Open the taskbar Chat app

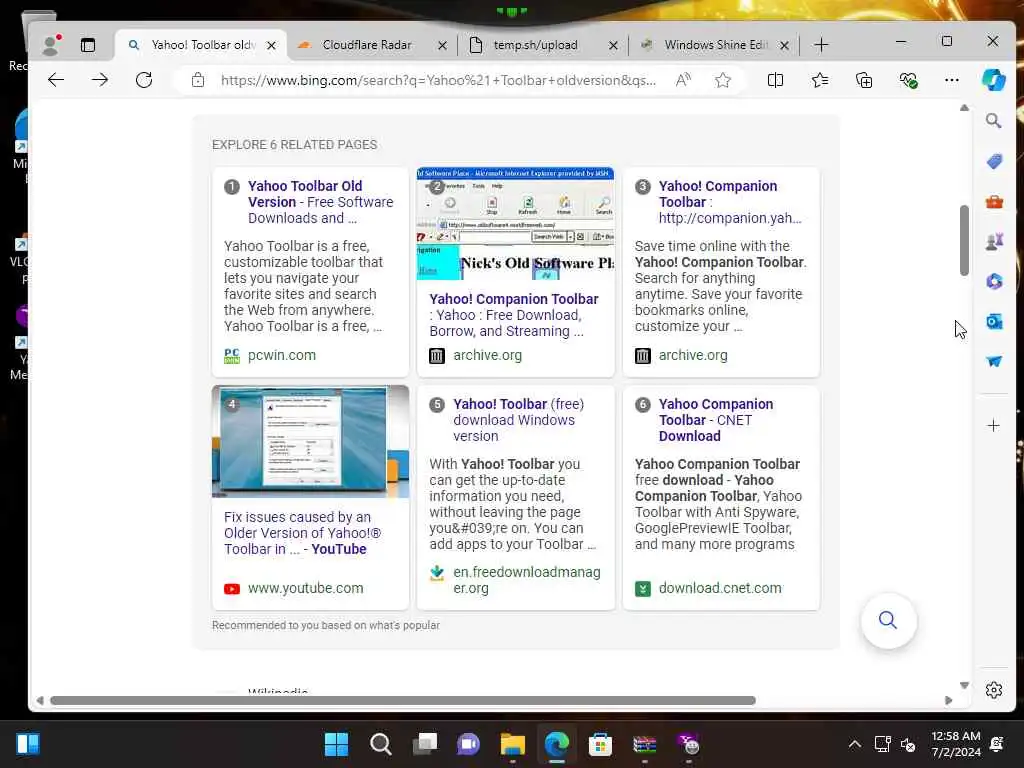tap(468, 744)
